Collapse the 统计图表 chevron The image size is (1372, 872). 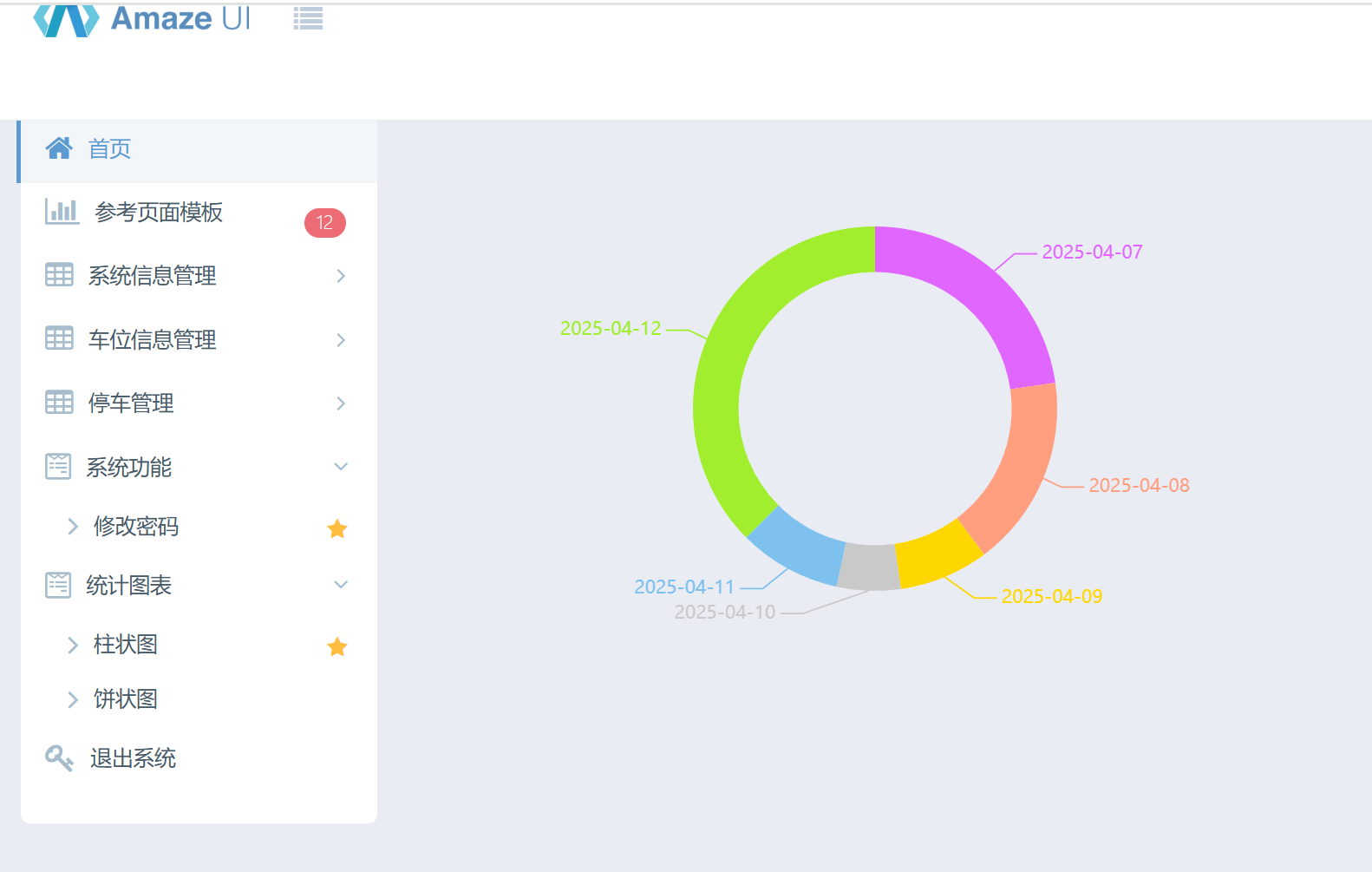(x=341, y=585)
